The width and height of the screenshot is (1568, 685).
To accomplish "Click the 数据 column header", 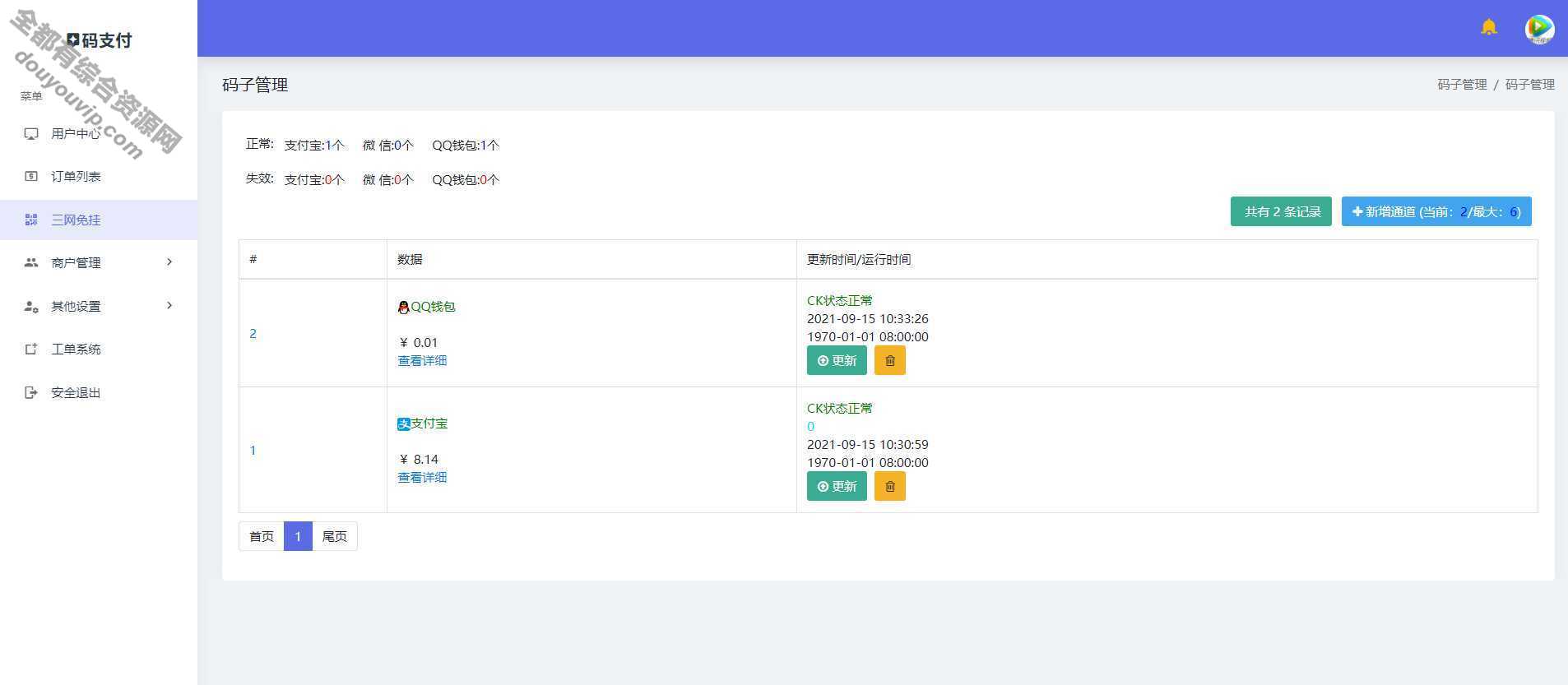I will pos(410,259).
